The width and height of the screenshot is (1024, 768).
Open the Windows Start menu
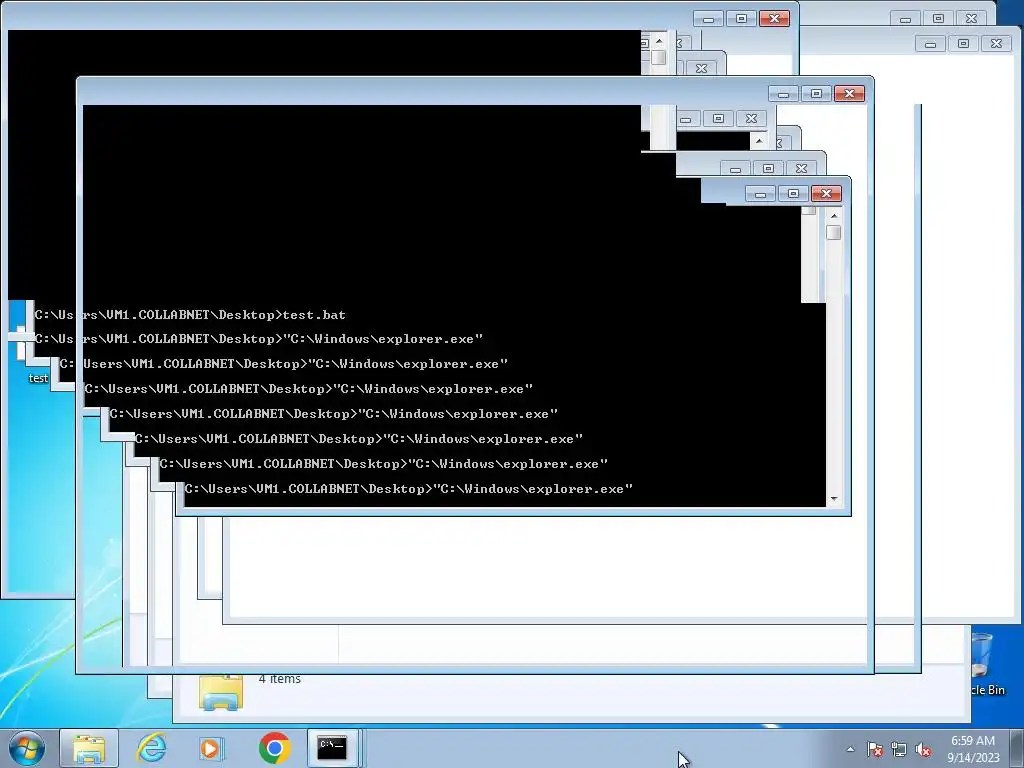26,748
